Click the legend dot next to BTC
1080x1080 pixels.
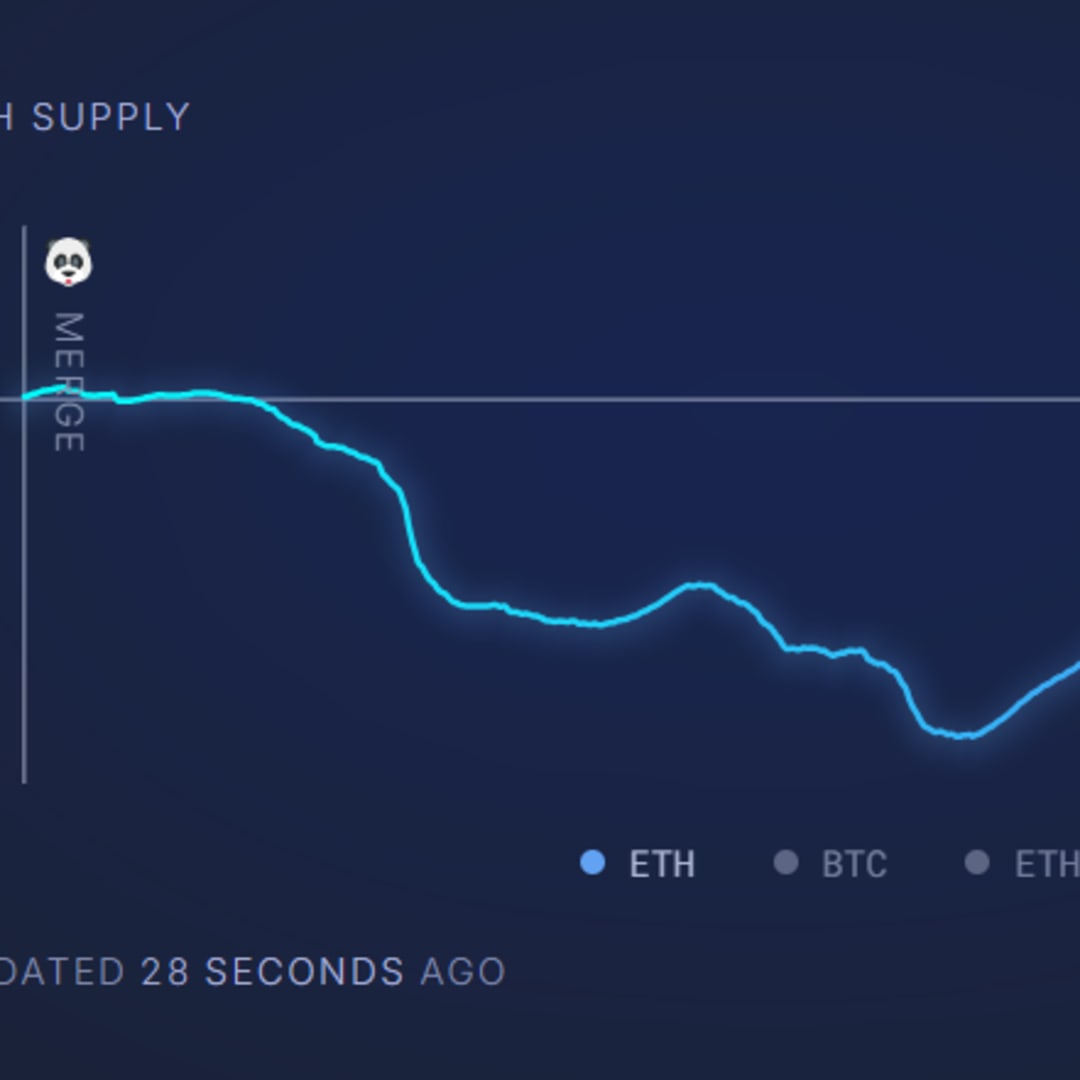pyautogui.click(x=786, y=863)
